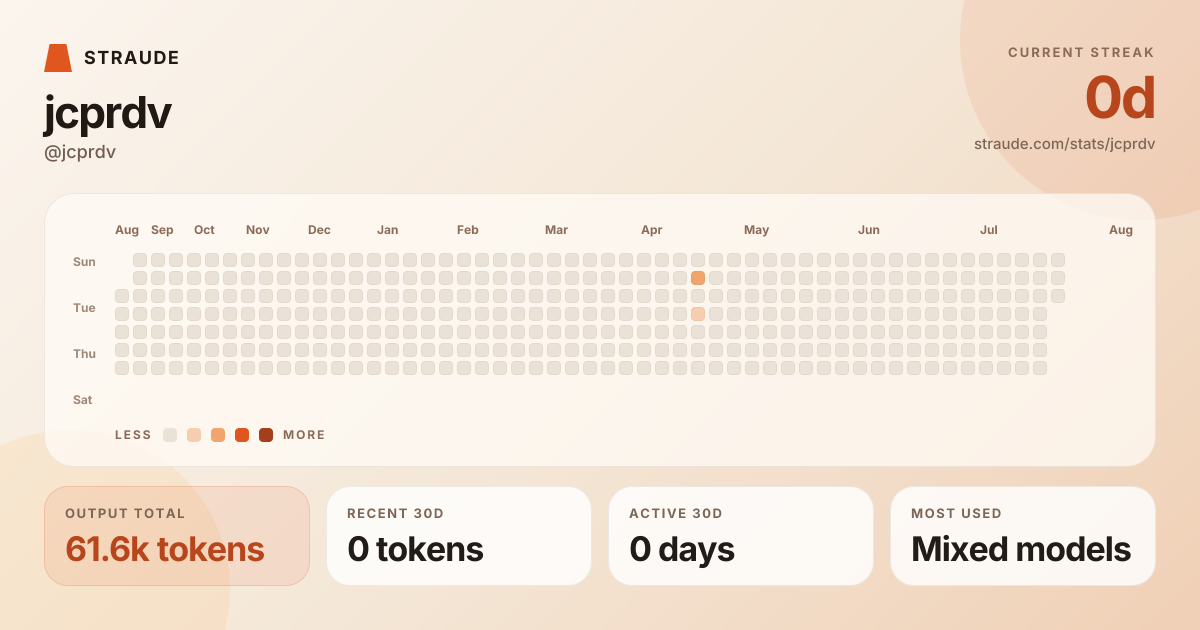The width and height of the screenshot is (1200, 630).
Task: Click the orange Straude logo icon
Action: [x=58, y=58]
